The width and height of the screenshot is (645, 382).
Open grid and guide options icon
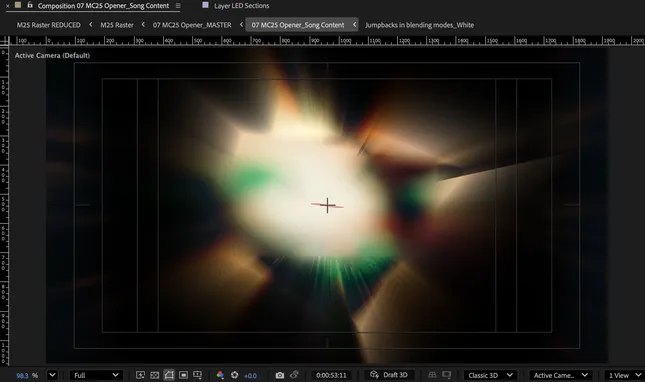(198, 375)
